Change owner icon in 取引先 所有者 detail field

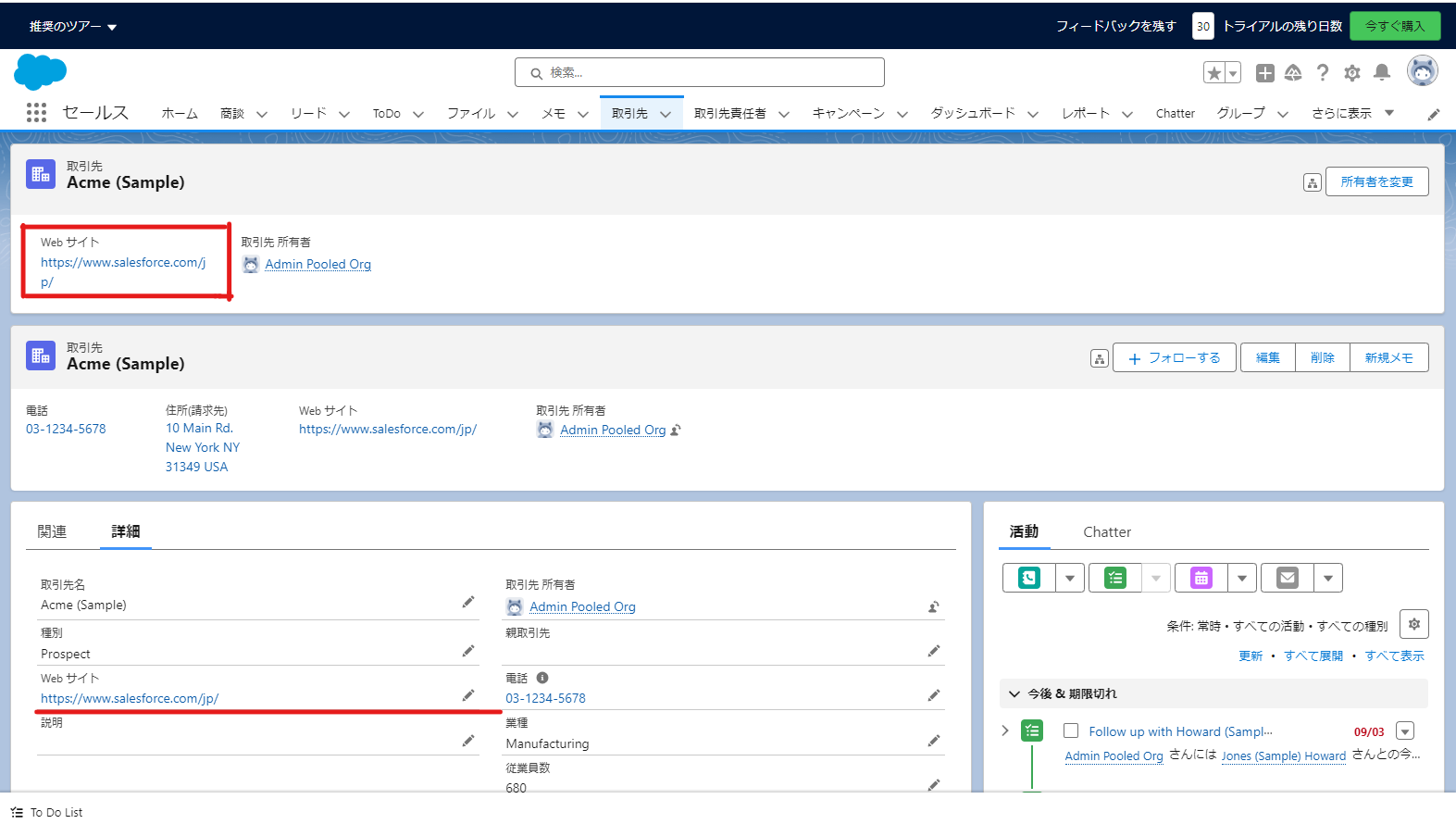934,606
